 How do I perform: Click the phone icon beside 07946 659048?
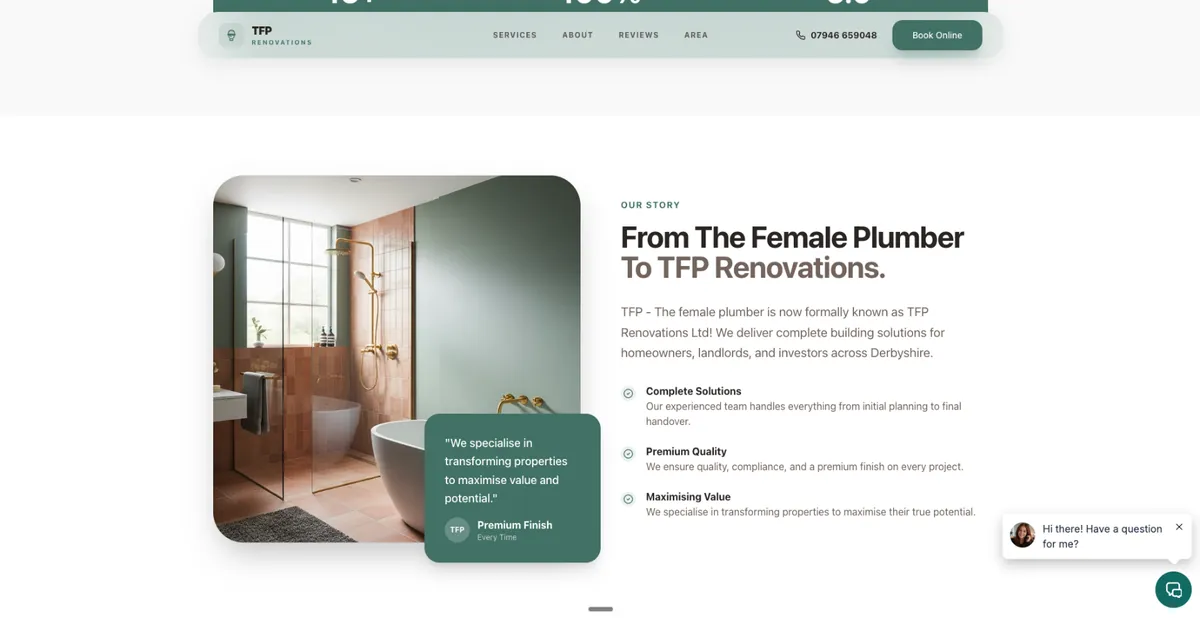pos(800,35)
